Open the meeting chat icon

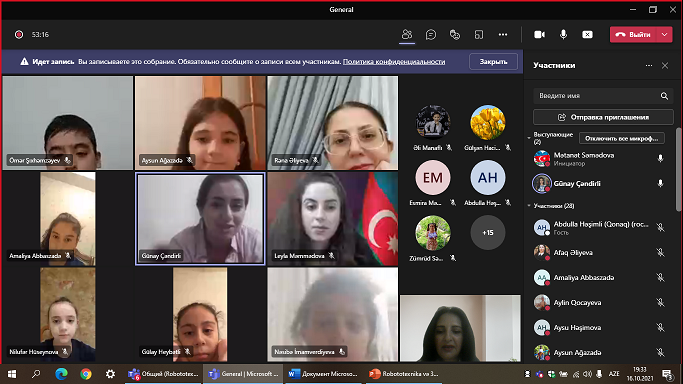pyautogui.click(x=431, y=34)
